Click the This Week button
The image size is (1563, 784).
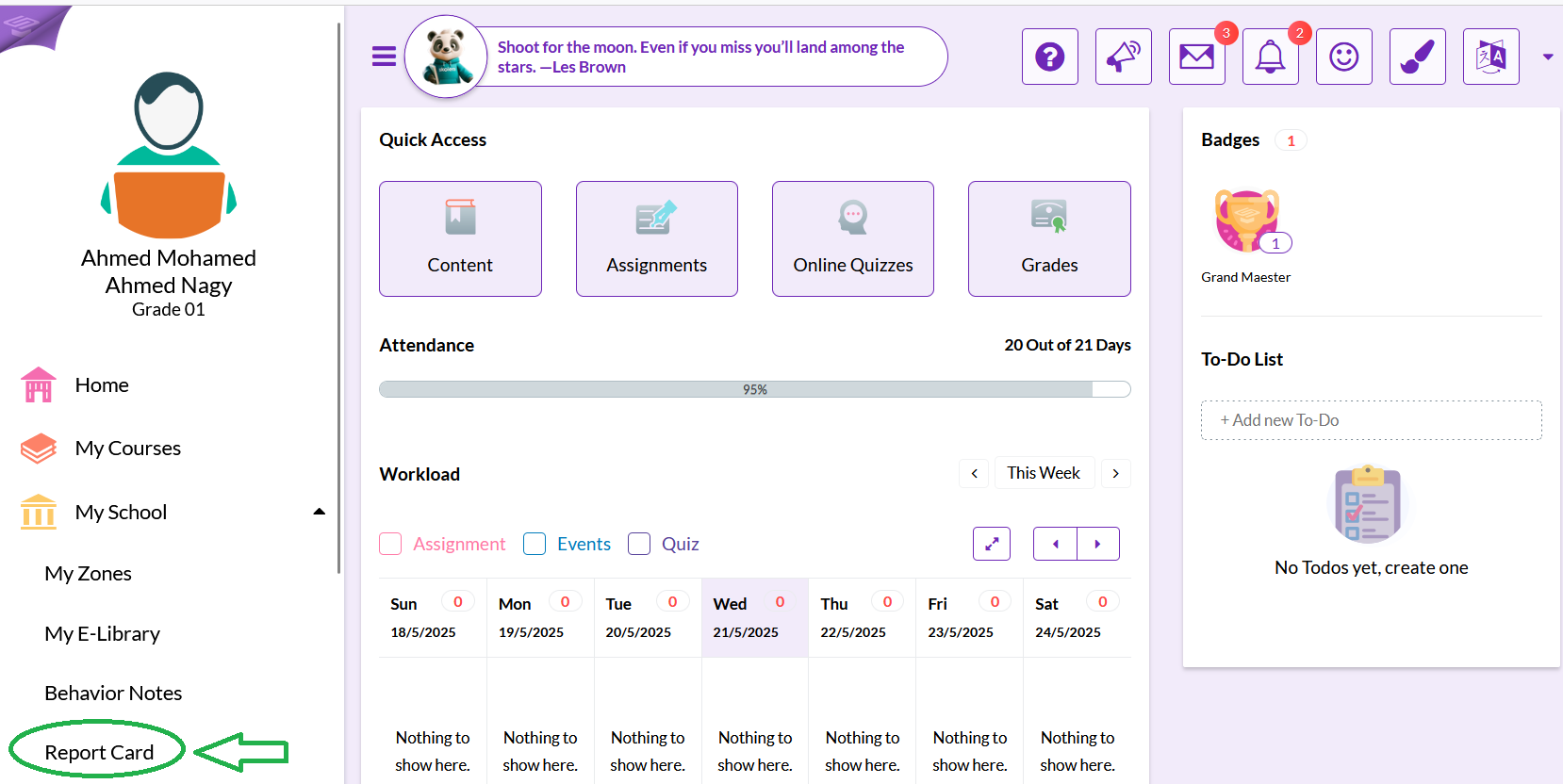click(1045, 473)
